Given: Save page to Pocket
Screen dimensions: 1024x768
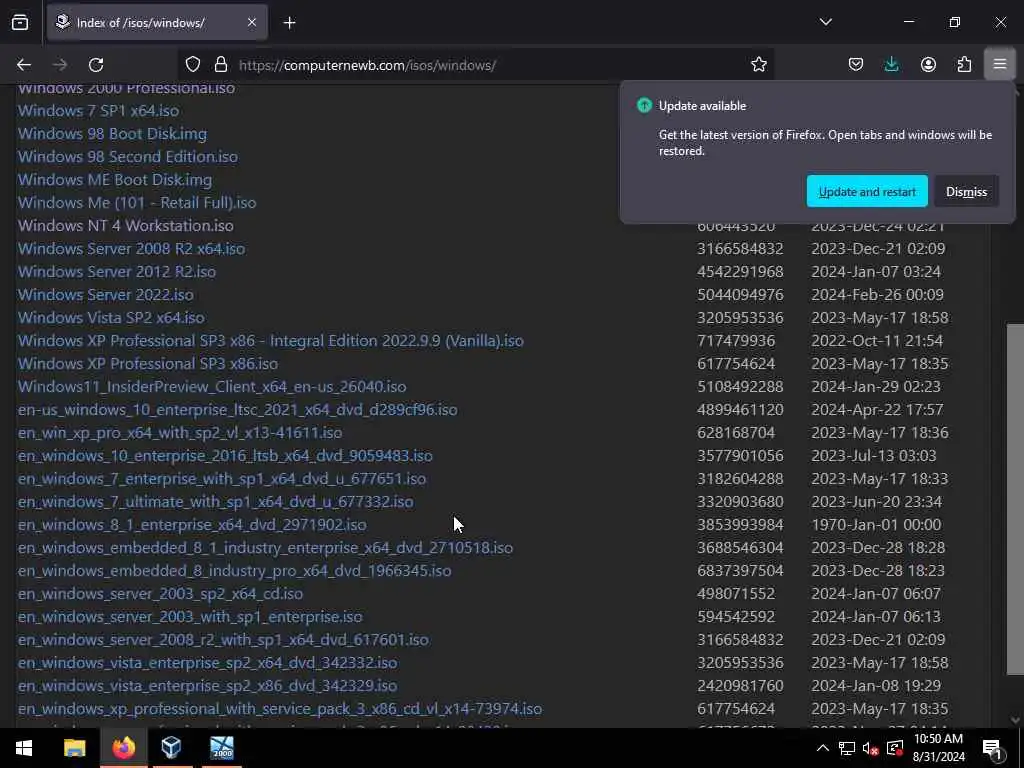Looking at the screenshot, I should point(856,65).
